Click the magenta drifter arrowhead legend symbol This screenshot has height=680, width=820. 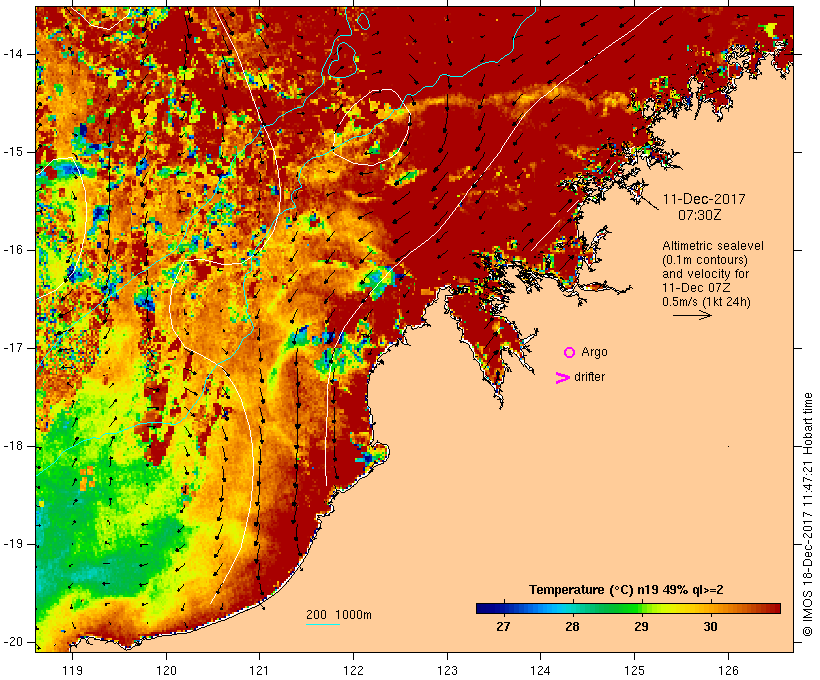(x=562, y=378)
